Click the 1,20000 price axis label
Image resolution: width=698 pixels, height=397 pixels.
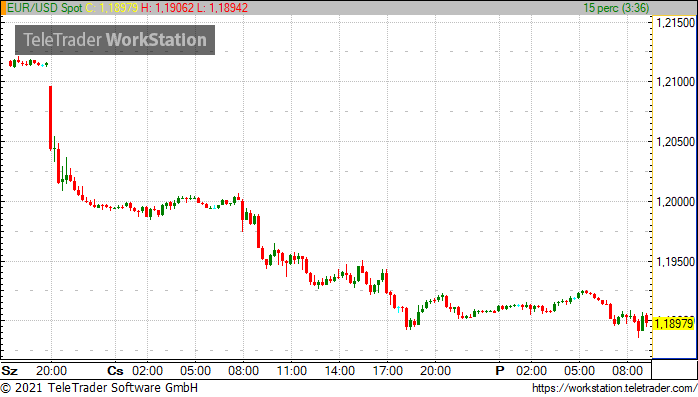[x=675, y=202]
